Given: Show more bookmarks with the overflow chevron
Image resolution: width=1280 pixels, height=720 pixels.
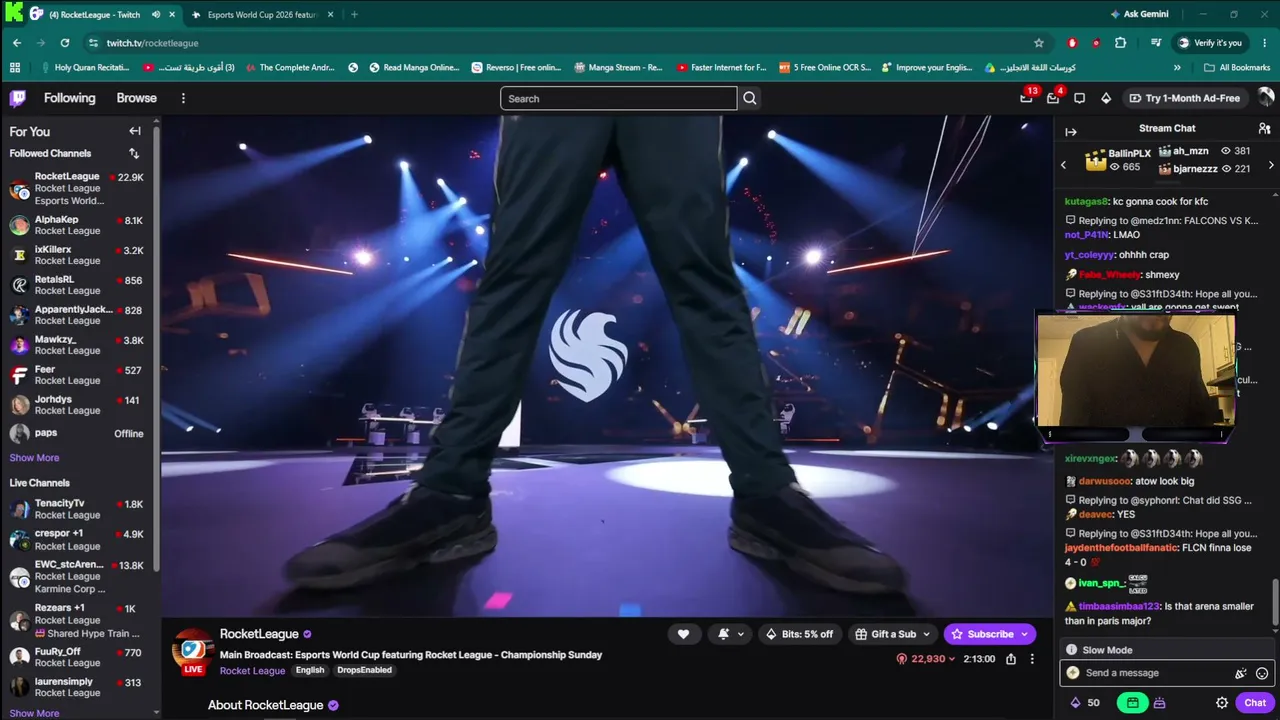Looking at the screenshot, I should click(1177, 68).
